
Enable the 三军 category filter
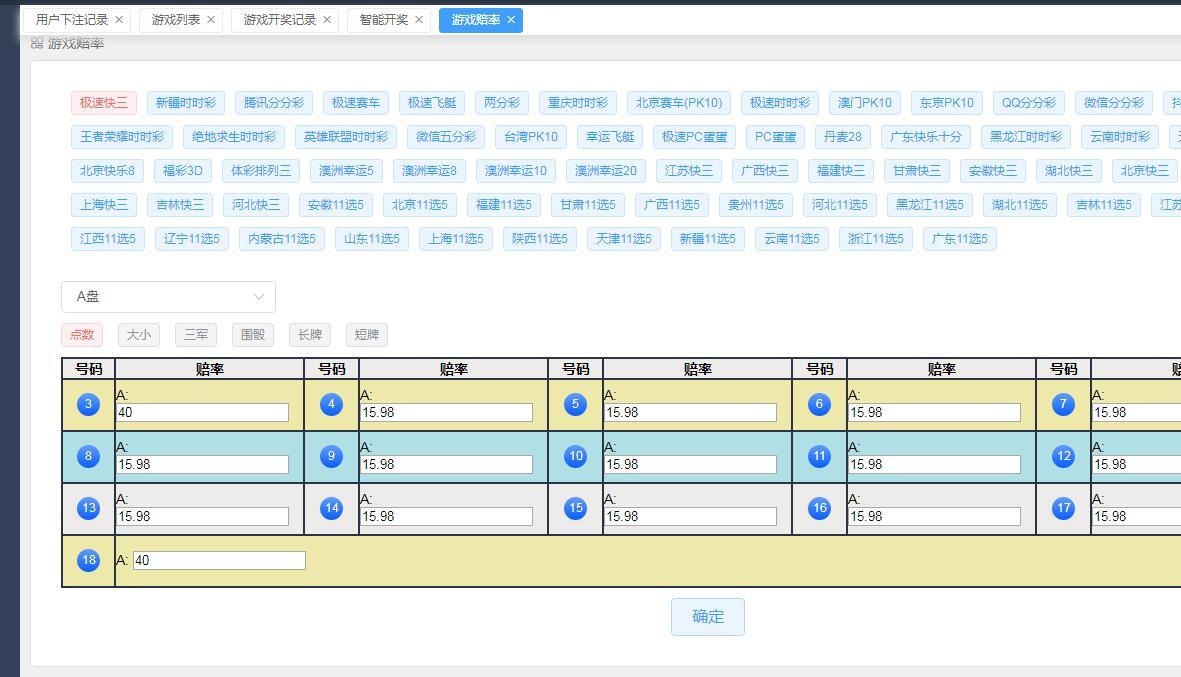[x=195, y=335]
